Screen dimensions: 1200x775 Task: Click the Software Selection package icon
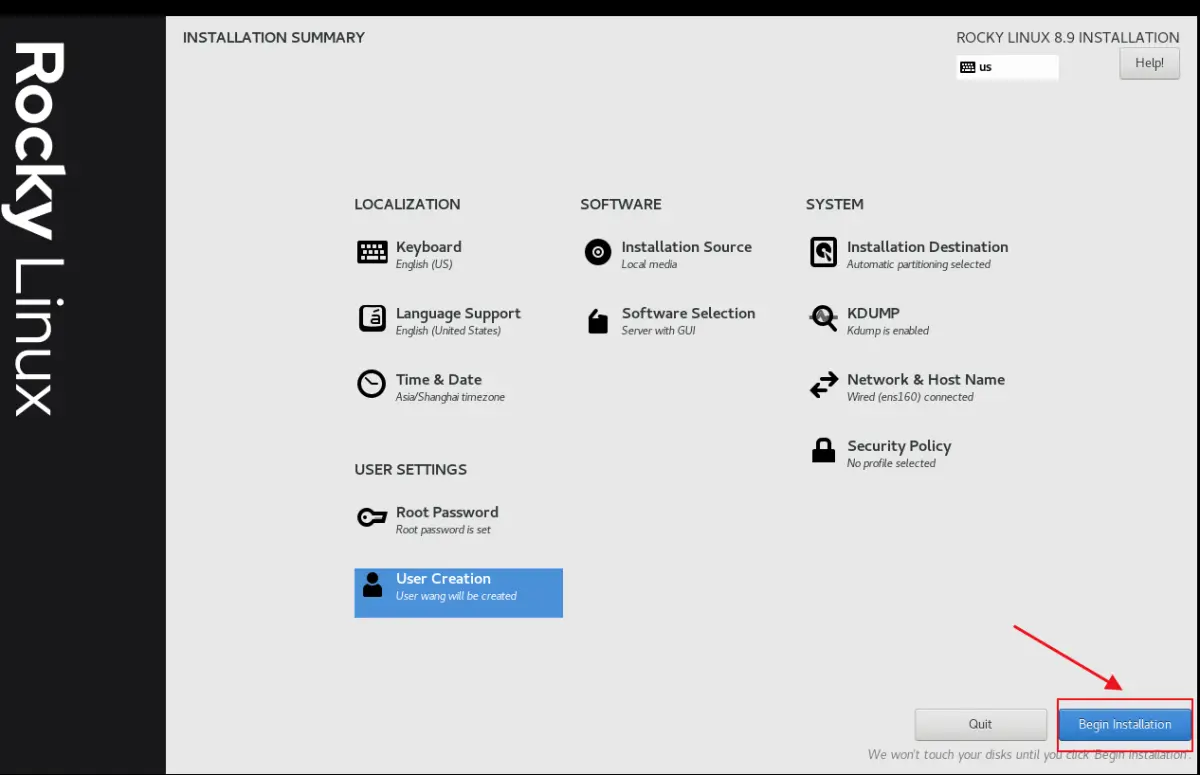tap(598, 320)
